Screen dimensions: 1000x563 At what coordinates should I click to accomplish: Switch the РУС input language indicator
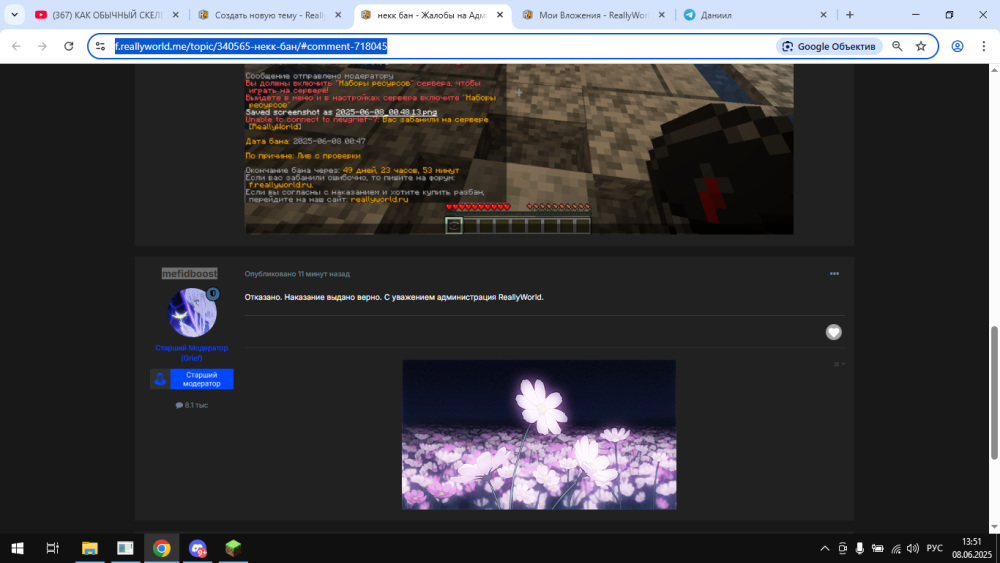[934, 548]
